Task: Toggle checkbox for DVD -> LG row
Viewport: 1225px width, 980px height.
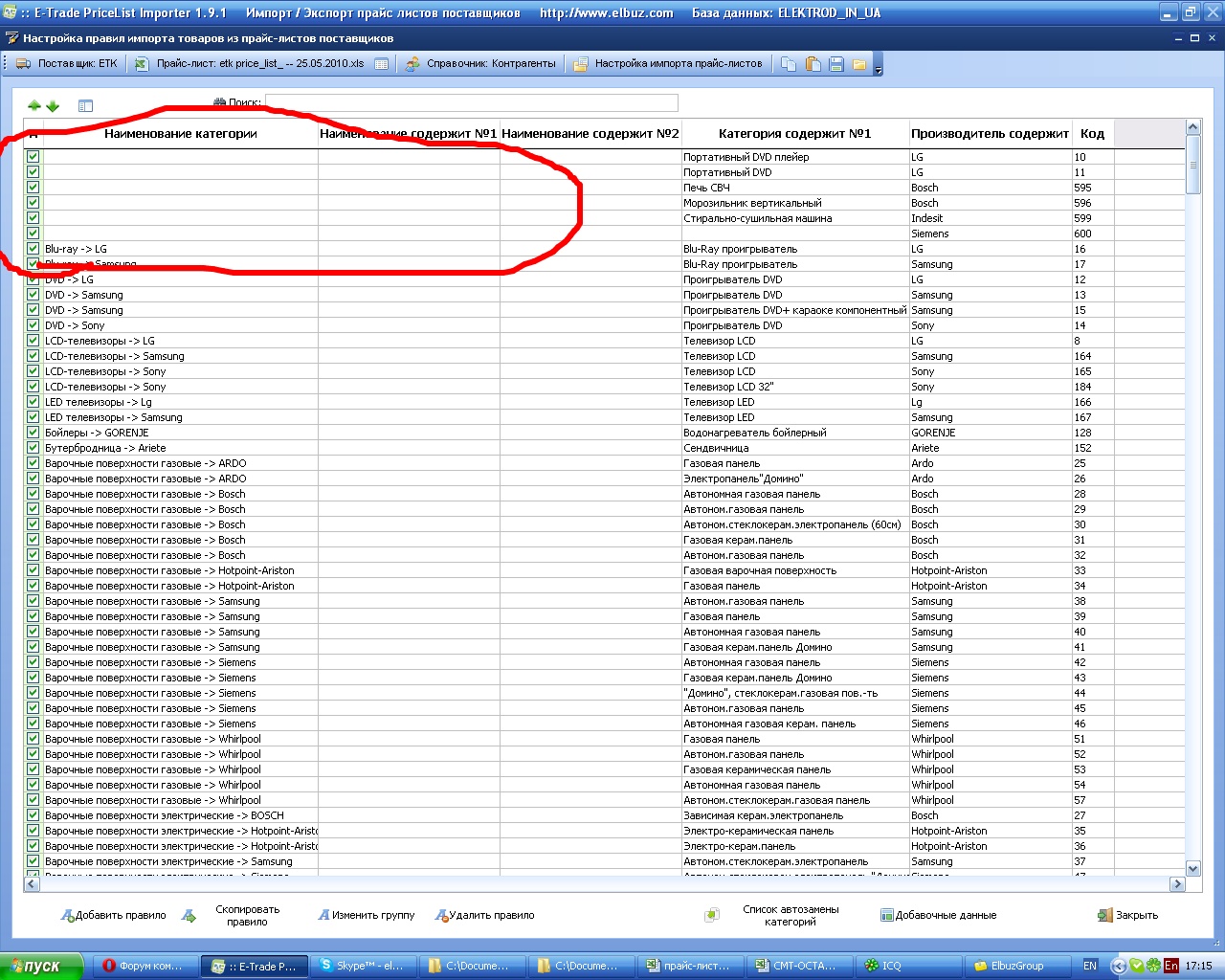Action: (33, 279)
